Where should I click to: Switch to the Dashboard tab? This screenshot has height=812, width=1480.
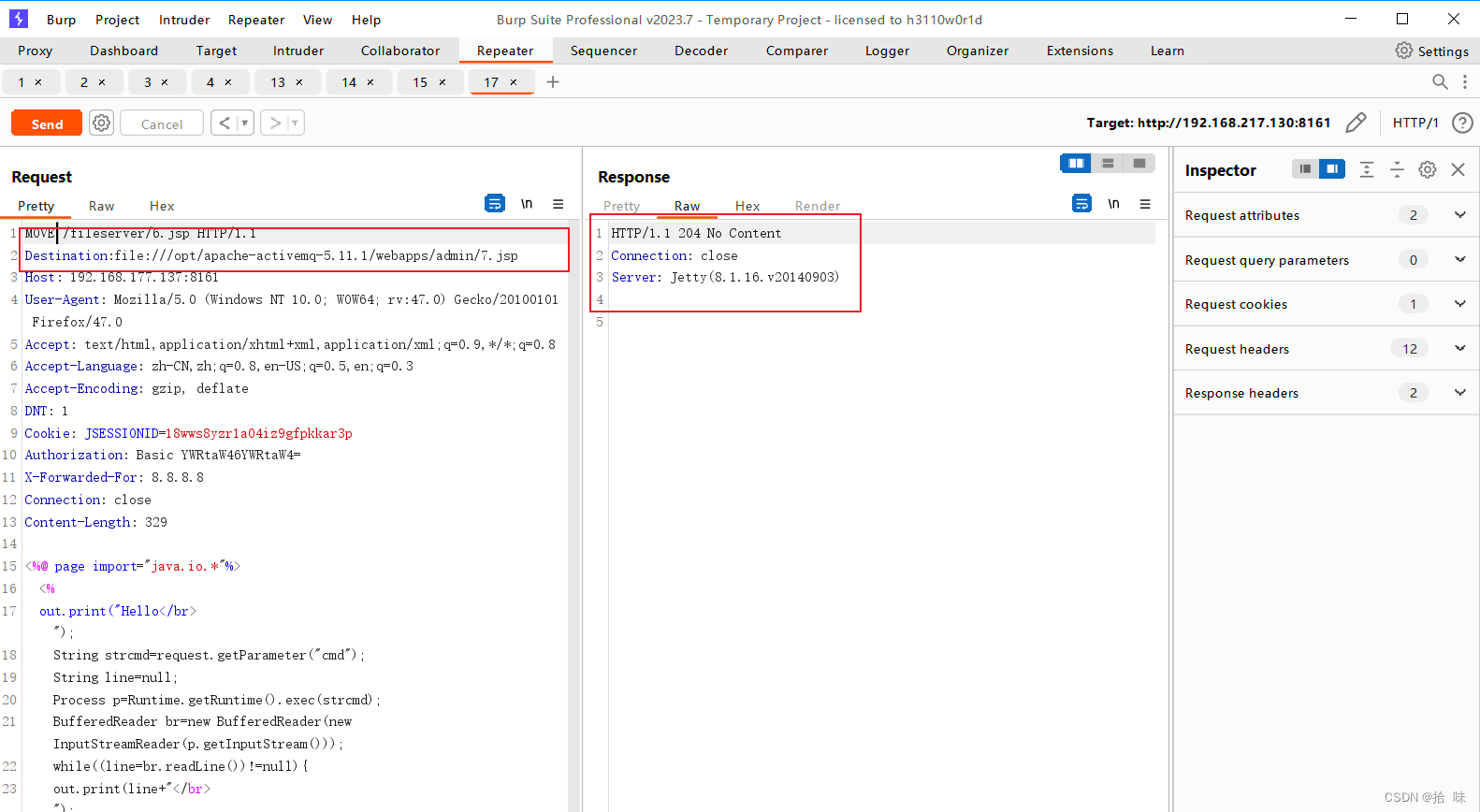click(x=123, y=51)
